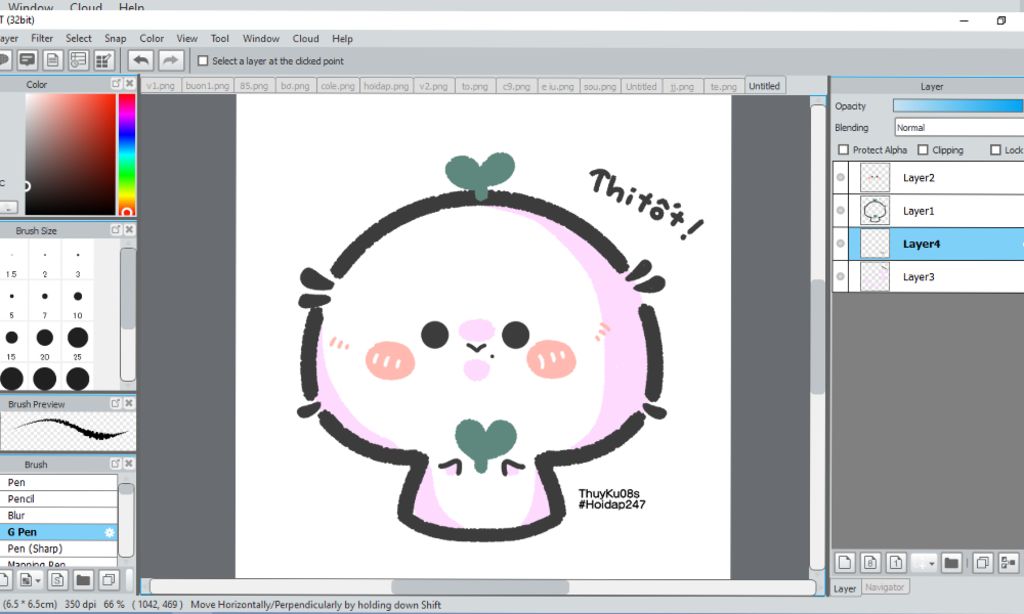Image resolution: width=1024 pixels, height=614 pixels.
Task: Open G Pen brush settings gear
Action: pos(109,532)
